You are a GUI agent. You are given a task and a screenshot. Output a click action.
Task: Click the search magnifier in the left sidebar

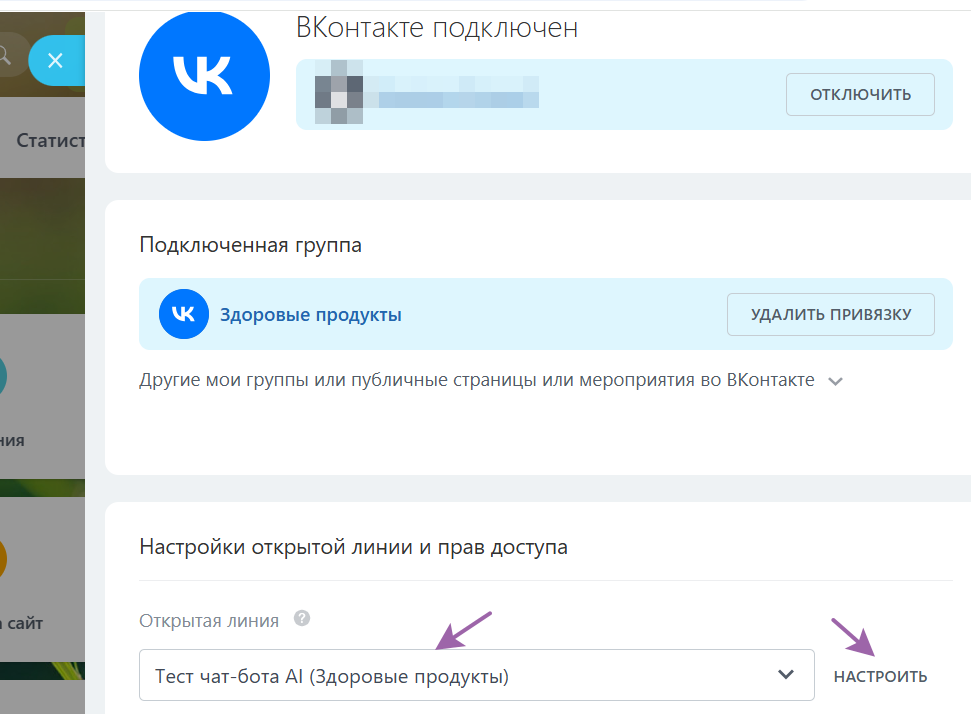point(6,60)
